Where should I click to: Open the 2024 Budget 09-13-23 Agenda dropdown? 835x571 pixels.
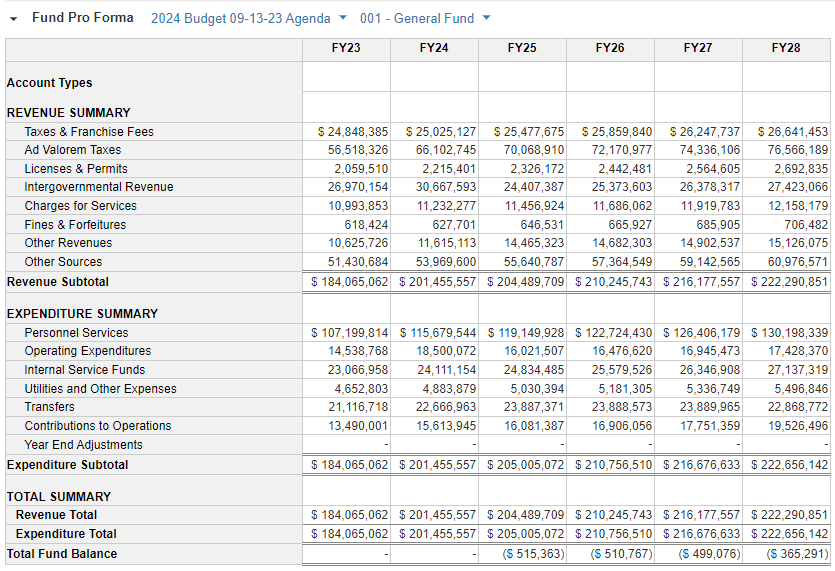point(248,19)
